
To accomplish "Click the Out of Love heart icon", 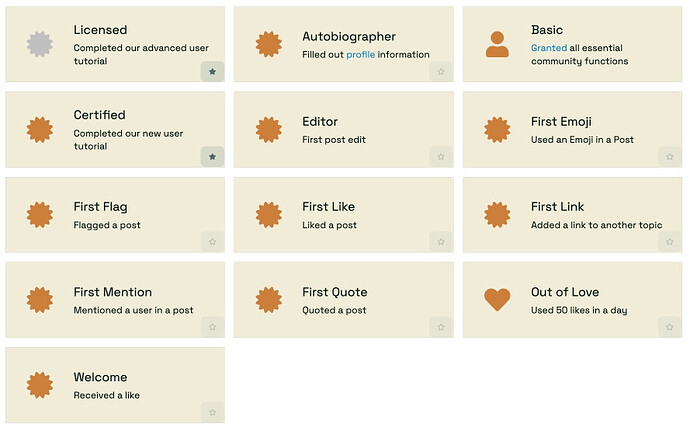I will pos(497,299).
